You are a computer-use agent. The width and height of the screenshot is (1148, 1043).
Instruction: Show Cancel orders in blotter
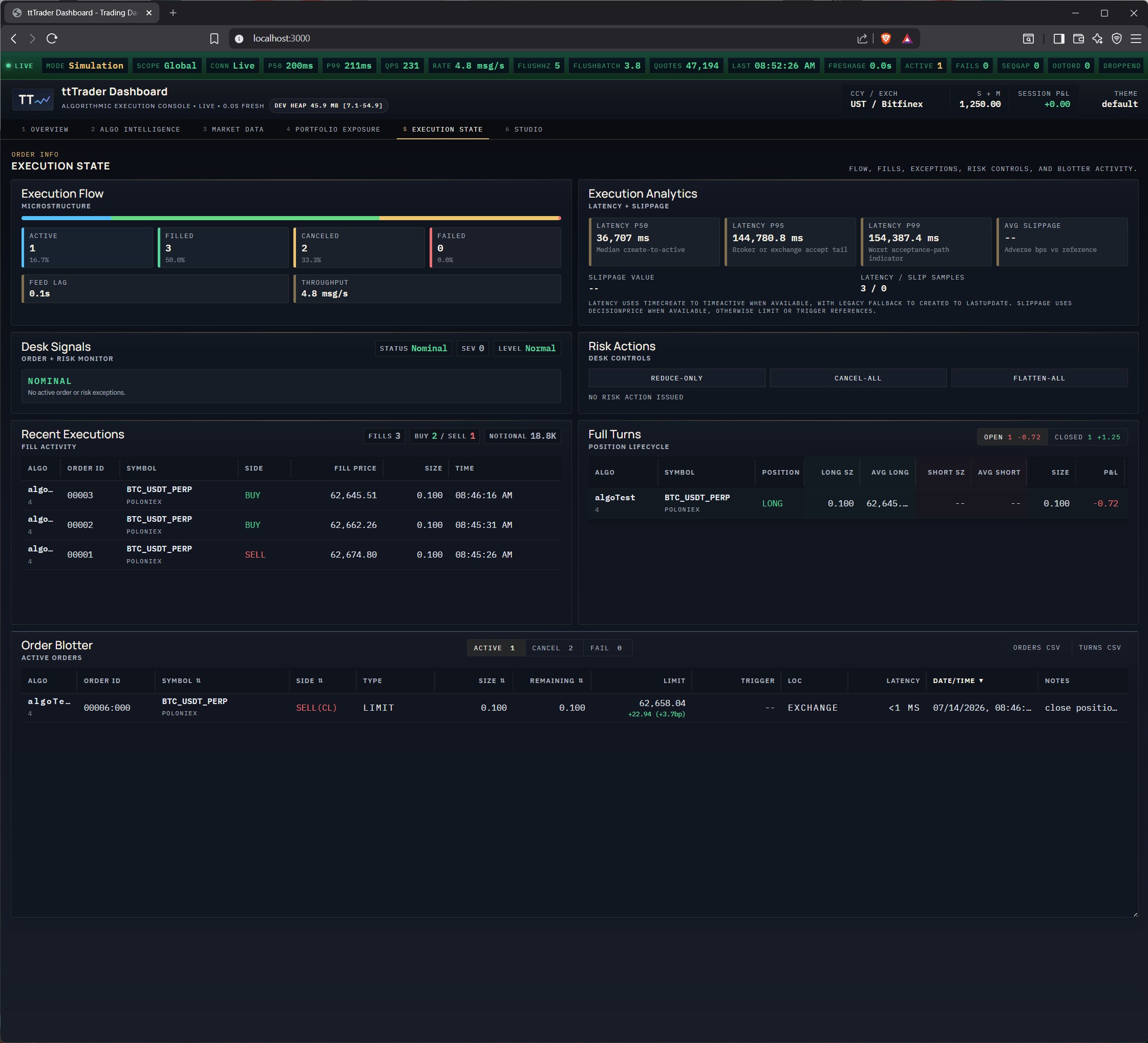click(x=553, y=648)
